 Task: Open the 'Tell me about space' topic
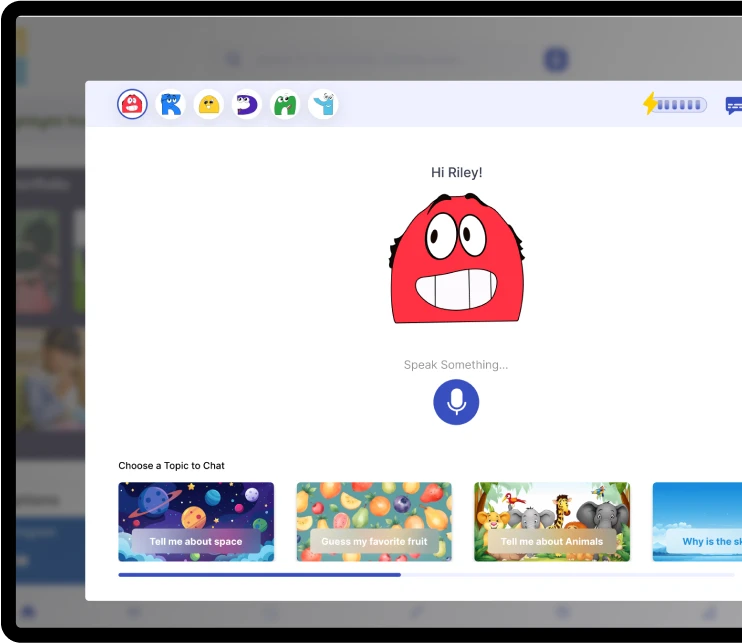(x=196, y=522)
